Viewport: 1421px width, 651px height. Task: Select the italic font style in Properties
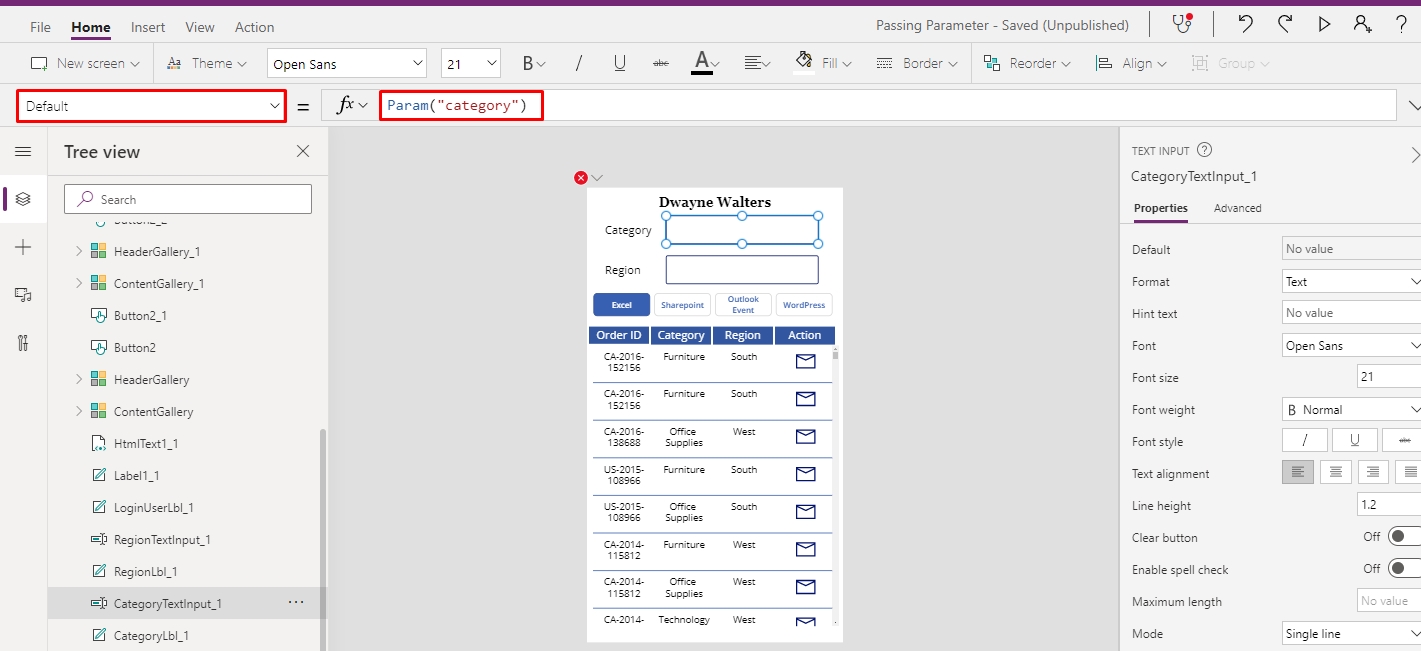[x=1305, y=441]
